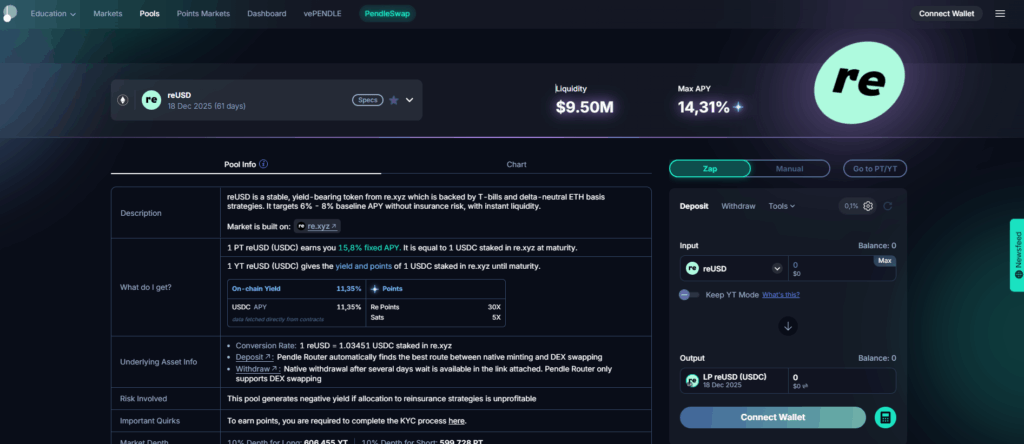Open the hamburger menu in the top bar
This screenshot has height=444, width=1024.
[1000, 14]
